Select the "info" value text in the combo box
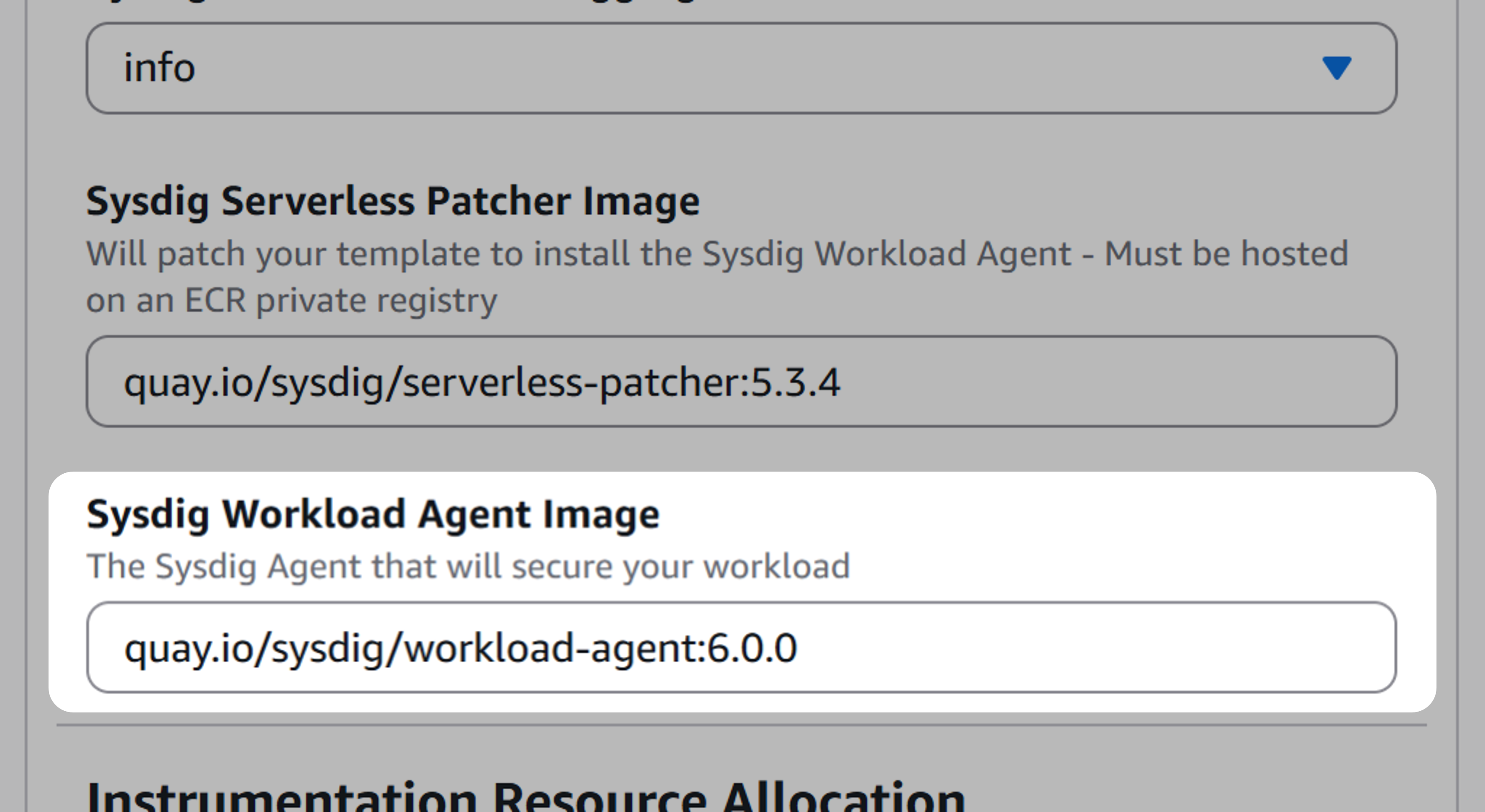 [x=160, y=68]
